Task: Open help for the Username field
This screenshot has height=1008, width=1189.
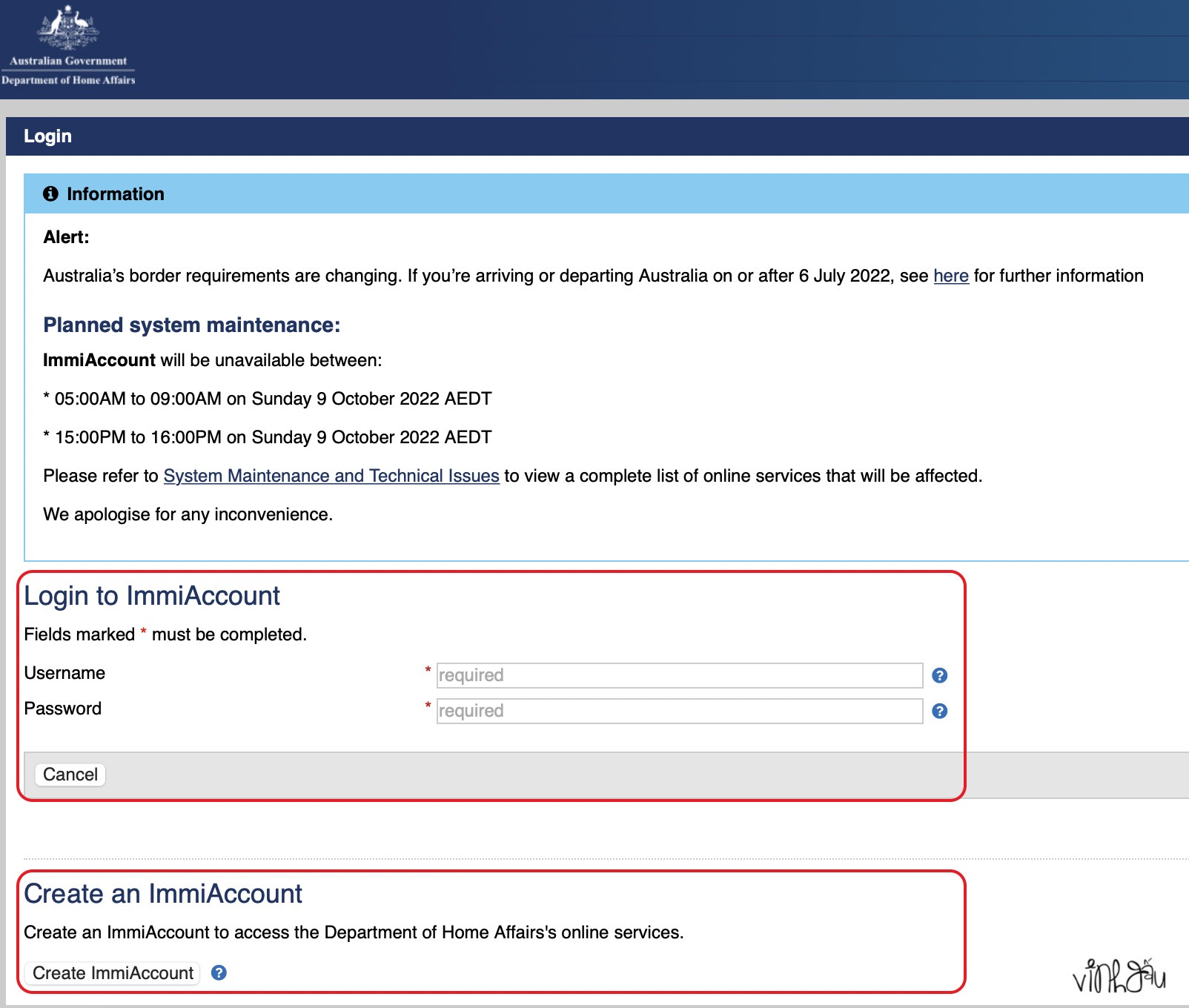Action: coord(939,675)
